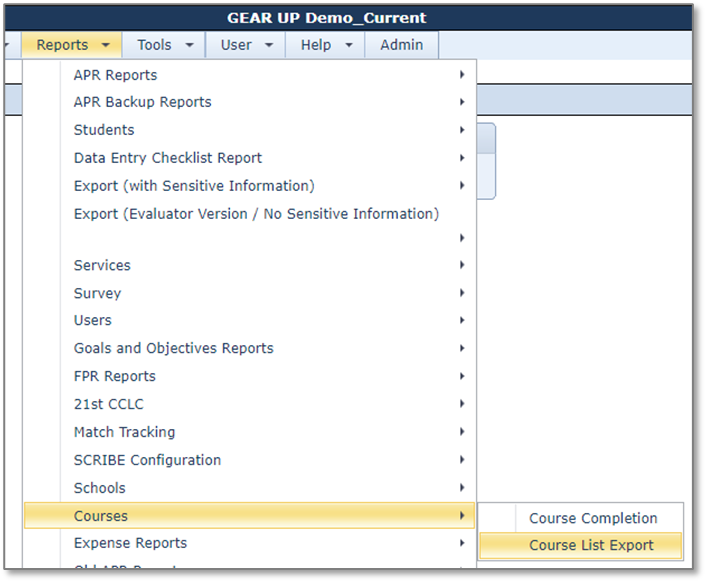
Task: Select Export (with Sensitive Information)
Action: point(250,186)
